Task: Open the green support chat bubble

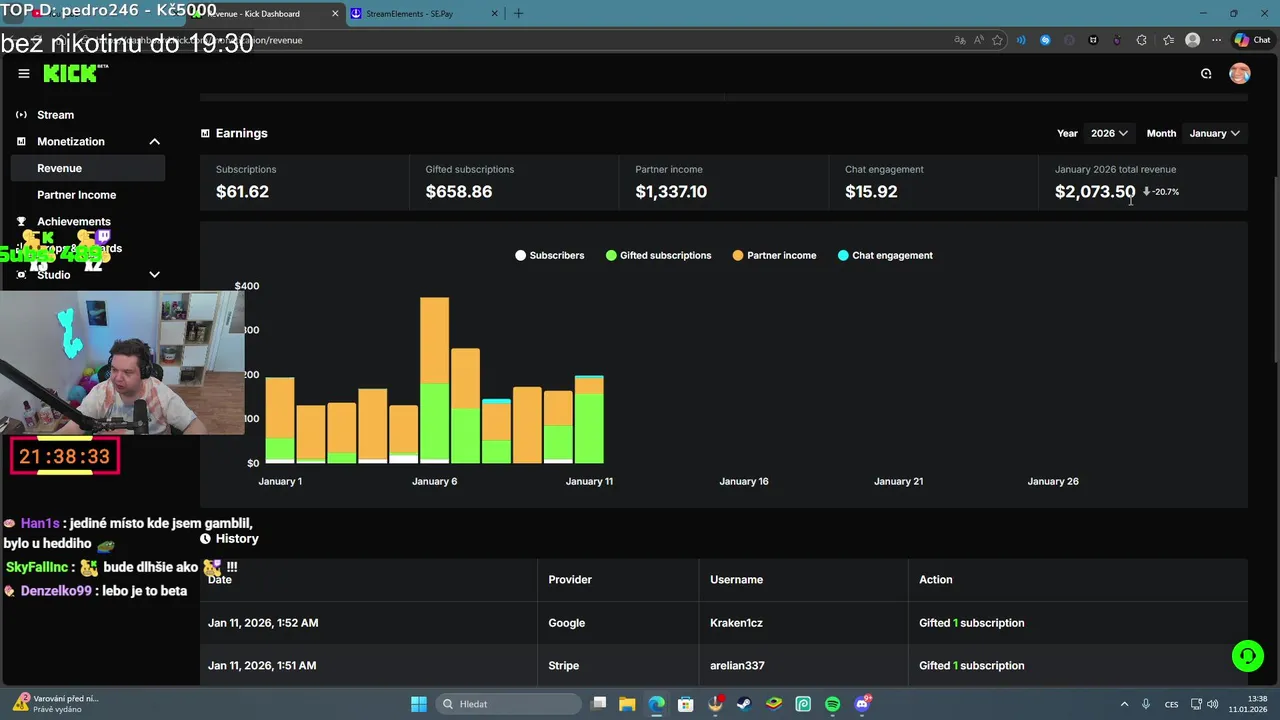Action: pos(1248,656)
